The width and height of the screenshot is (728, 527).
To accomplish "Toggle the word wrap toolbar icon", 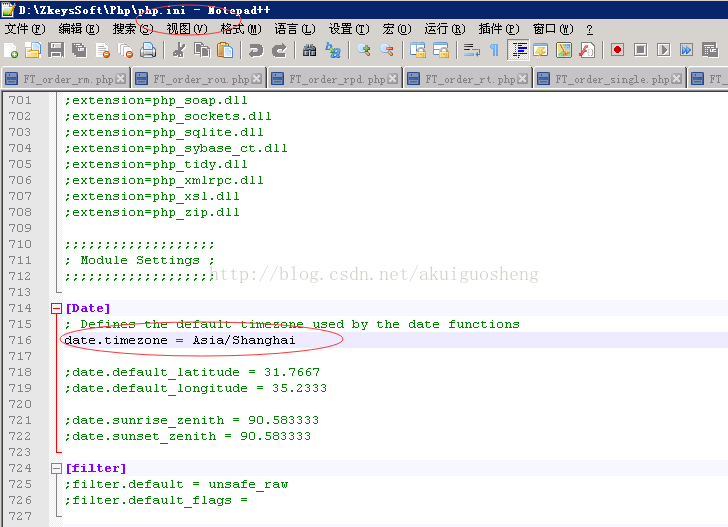I will click(472, 50).
